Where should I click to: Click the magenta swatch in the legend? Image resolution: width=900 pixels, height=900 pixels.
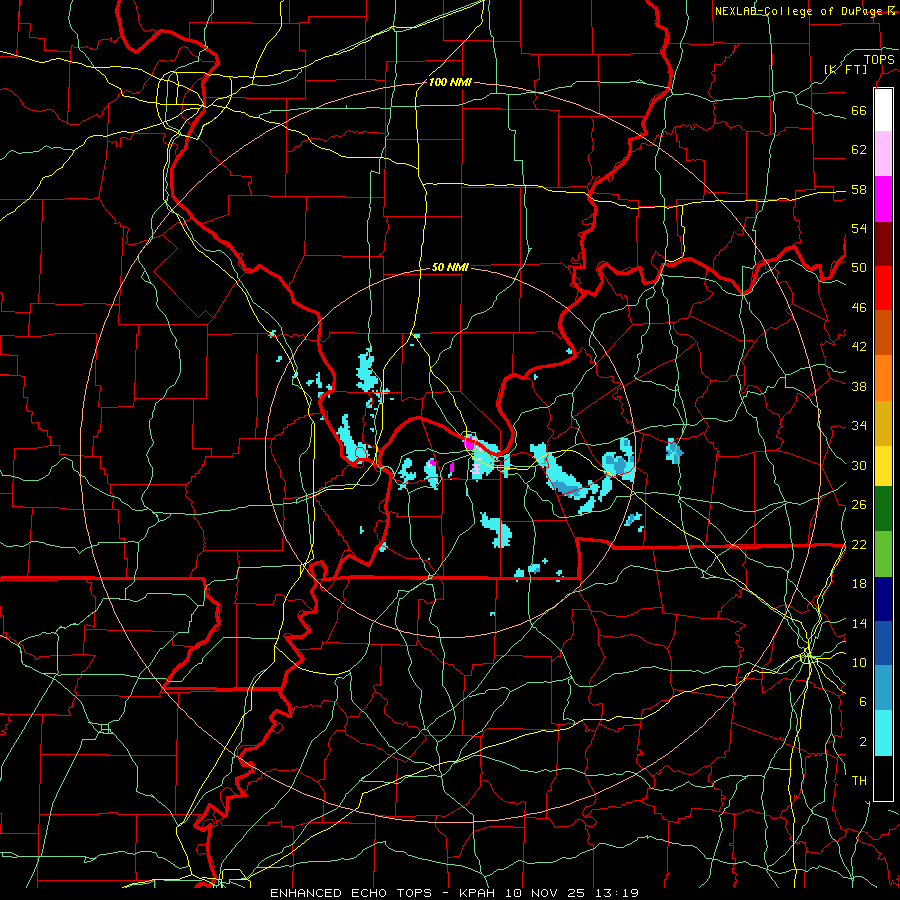[883, 199]
